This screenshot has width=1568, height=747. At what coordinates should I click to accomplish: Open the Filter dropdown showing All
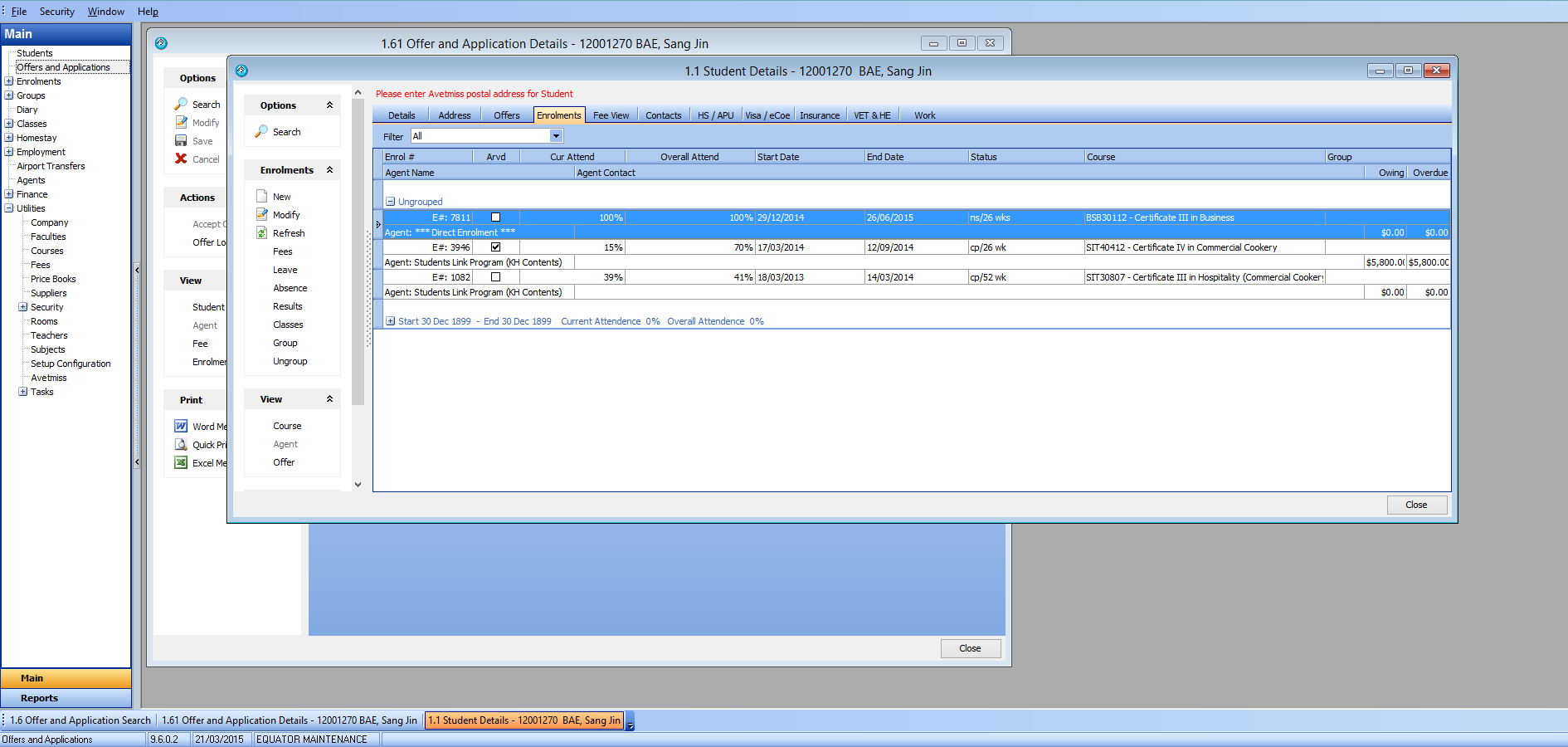[556, 136]
